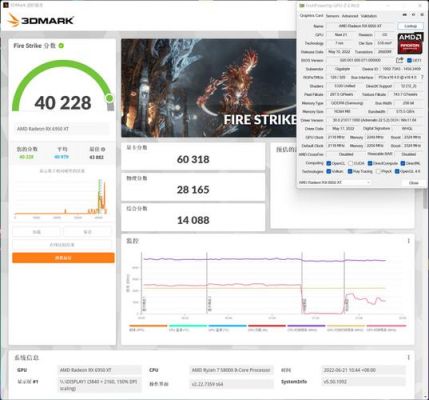Toggle the DirectCompute checkbox in GPU-Z
Viewport: 429px width, 400px height.
370,163
